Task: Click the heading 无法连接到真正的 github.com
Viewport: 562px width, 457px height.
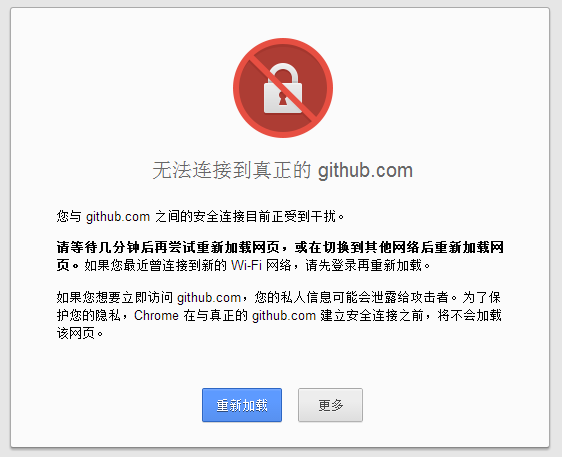Action: [x=283, y=170]
